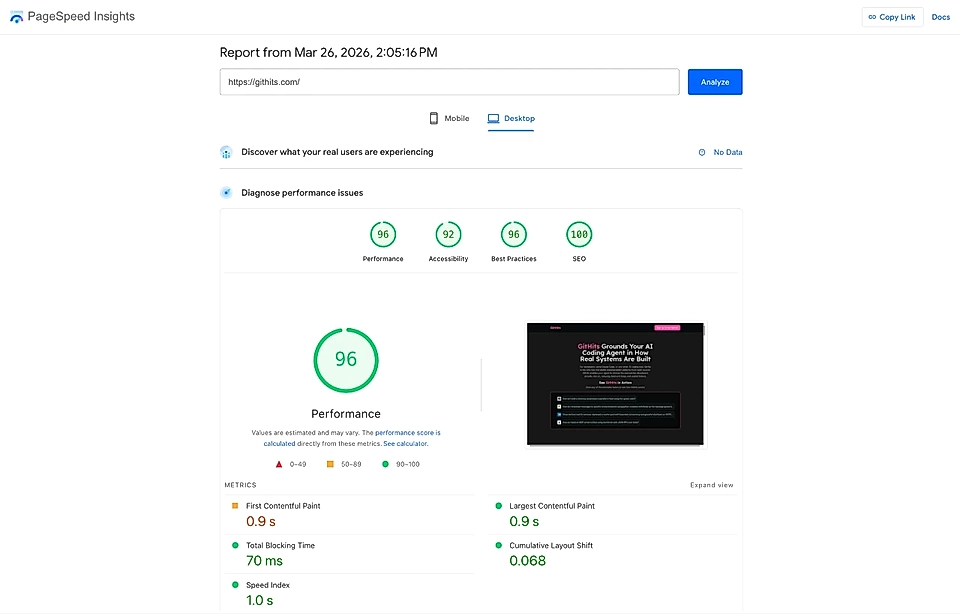Switch to the Desktop tab
Image resolution: width=960 pixels, height=614 pixels.
point(511,118)
